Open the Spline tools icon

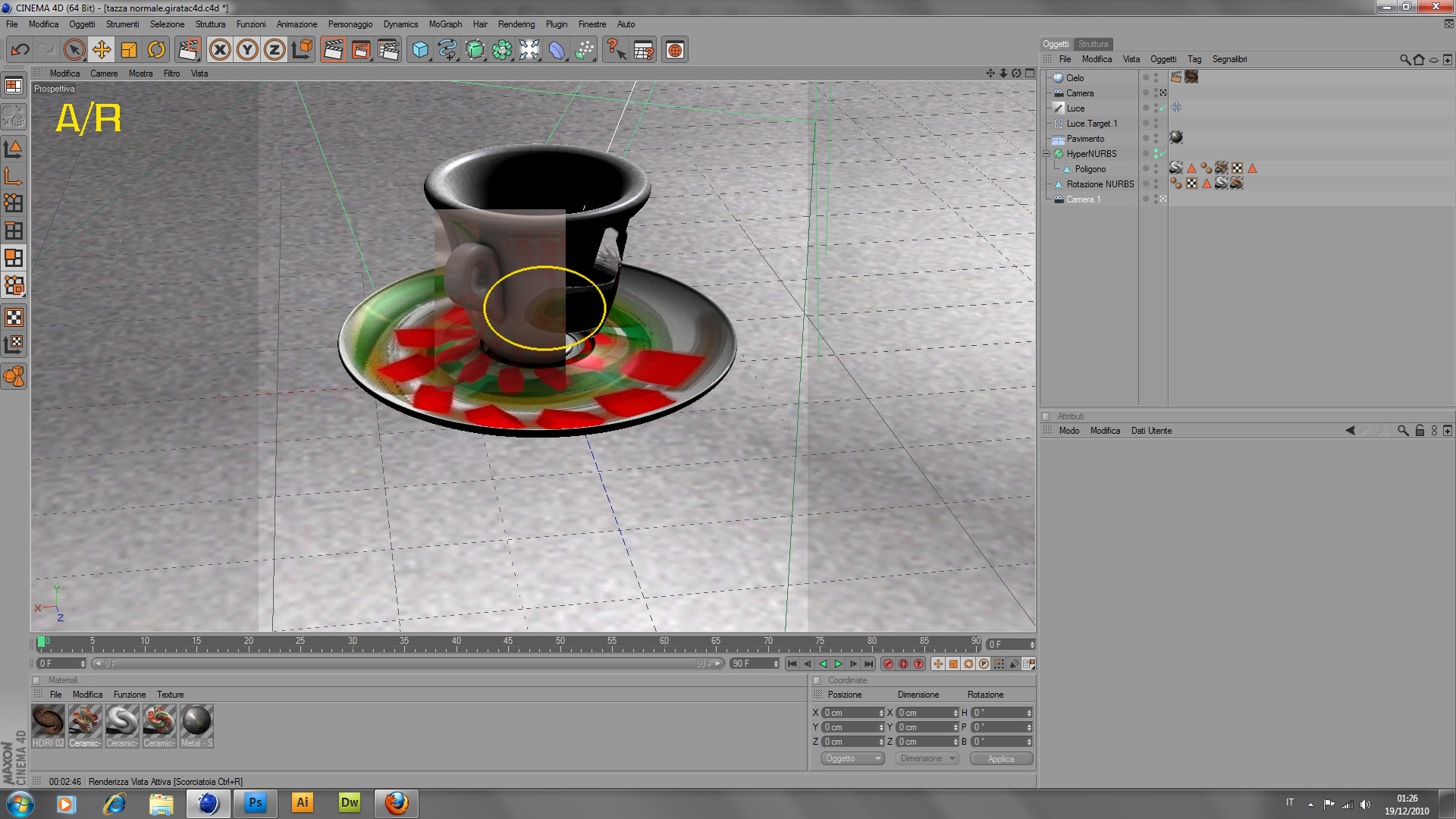pos(447,50)
